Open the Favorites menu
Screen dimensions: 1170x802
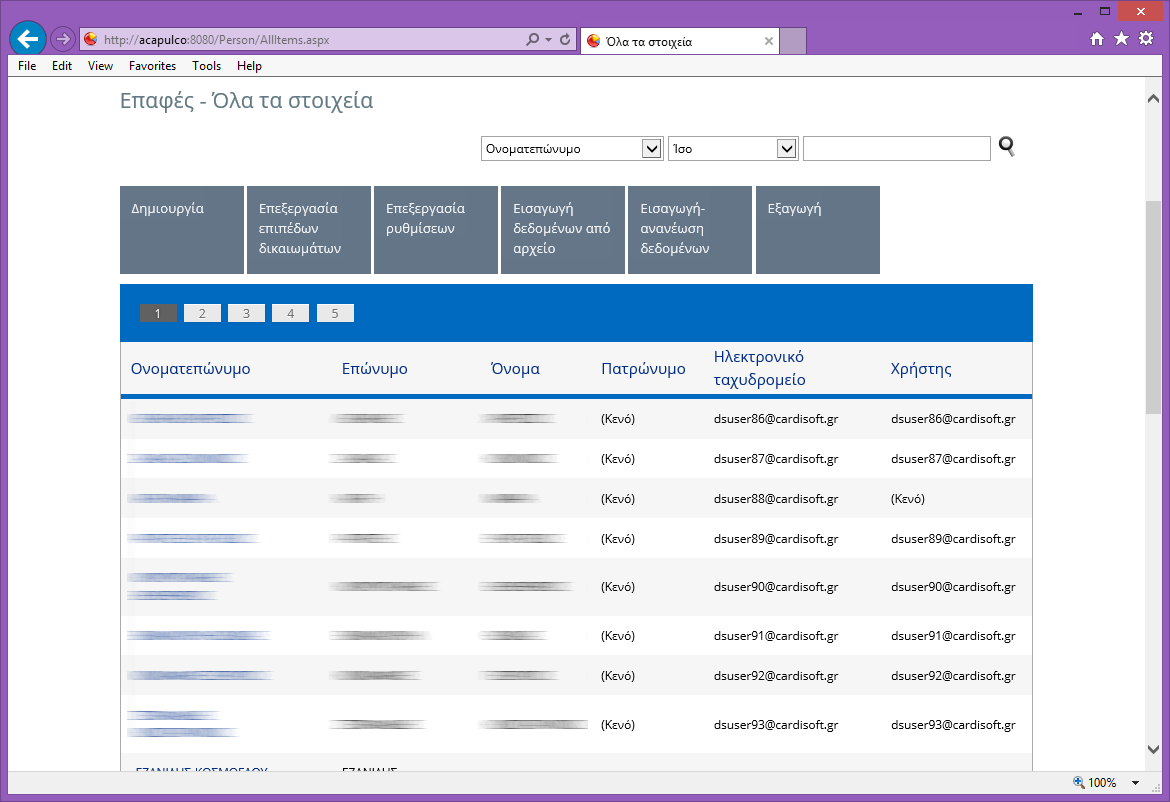click(152, 66)
